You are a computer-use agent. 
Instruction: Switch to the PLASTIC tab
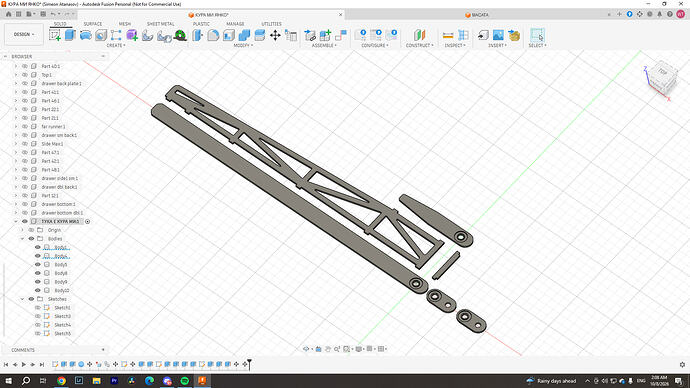(201, 24)
